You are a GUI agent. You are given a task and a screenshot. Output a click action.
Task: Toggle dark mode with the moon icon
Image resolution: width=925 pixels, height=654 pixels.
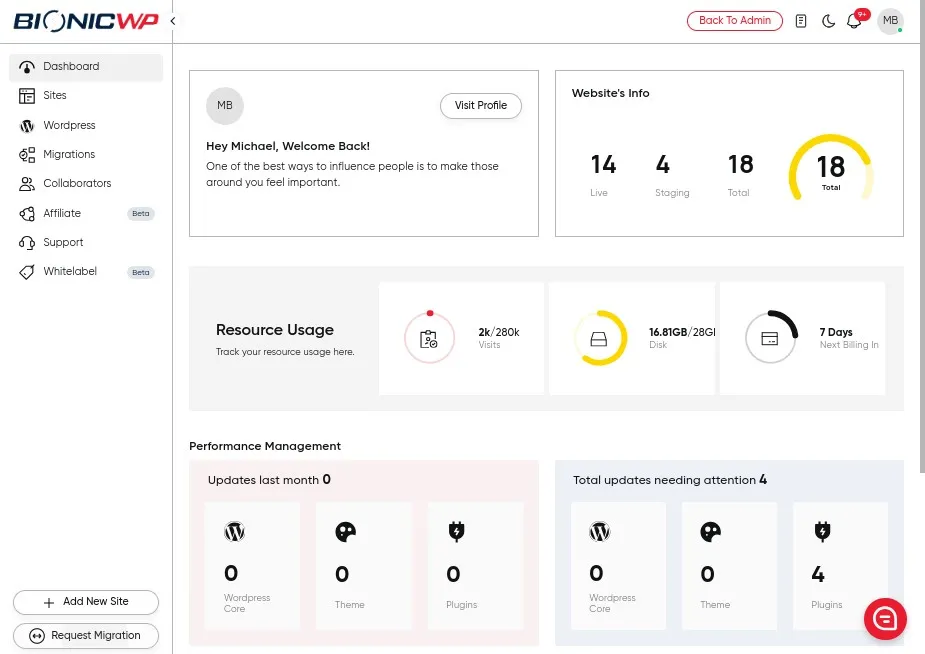pos(828,21)
